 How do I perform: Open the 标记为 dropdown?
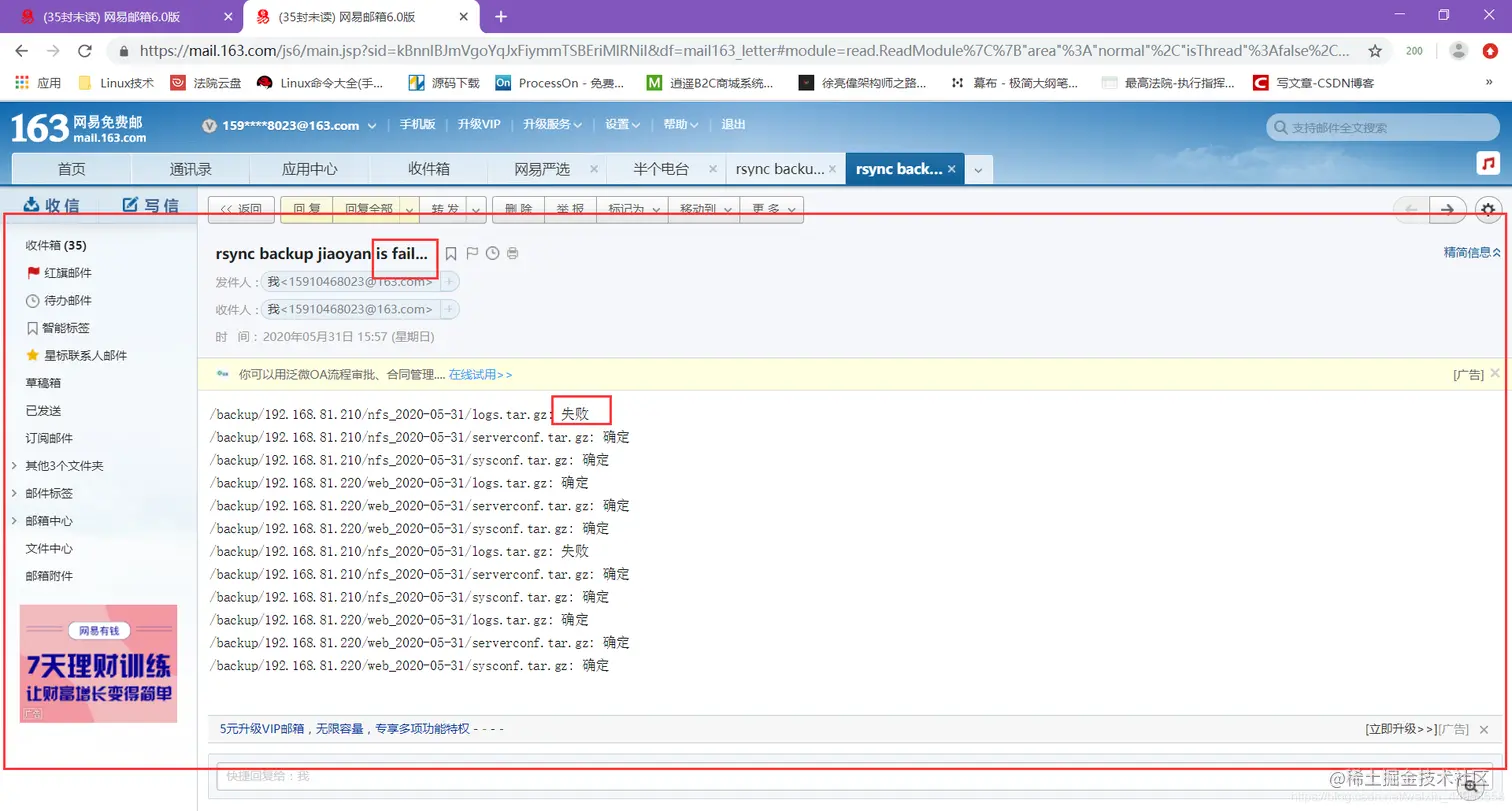pos(632,209)
